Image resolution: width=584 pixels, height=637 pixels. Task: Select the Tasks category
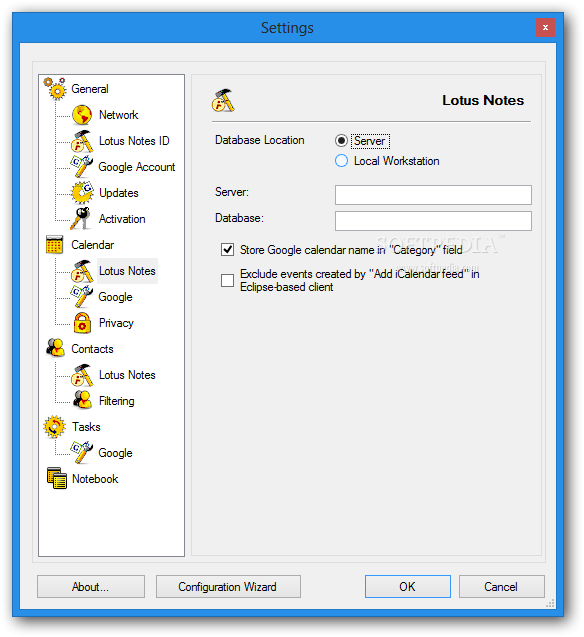[x=86, y=427]
